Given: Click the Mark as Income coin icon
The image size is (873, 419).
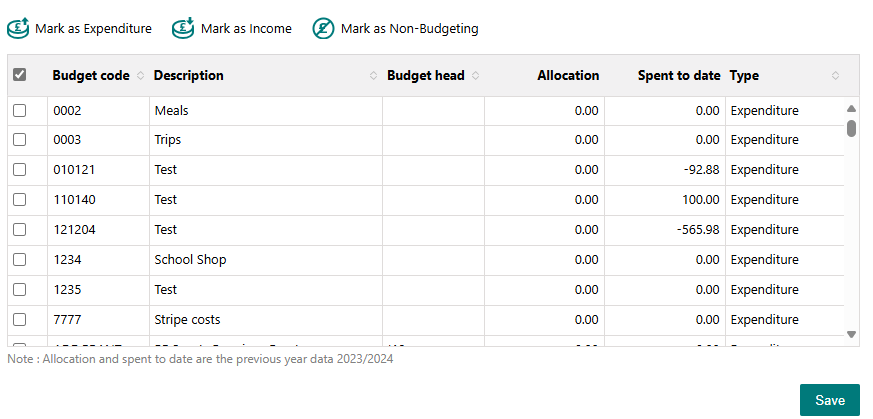Looking at the screenshot, I should tap(183, 28).
